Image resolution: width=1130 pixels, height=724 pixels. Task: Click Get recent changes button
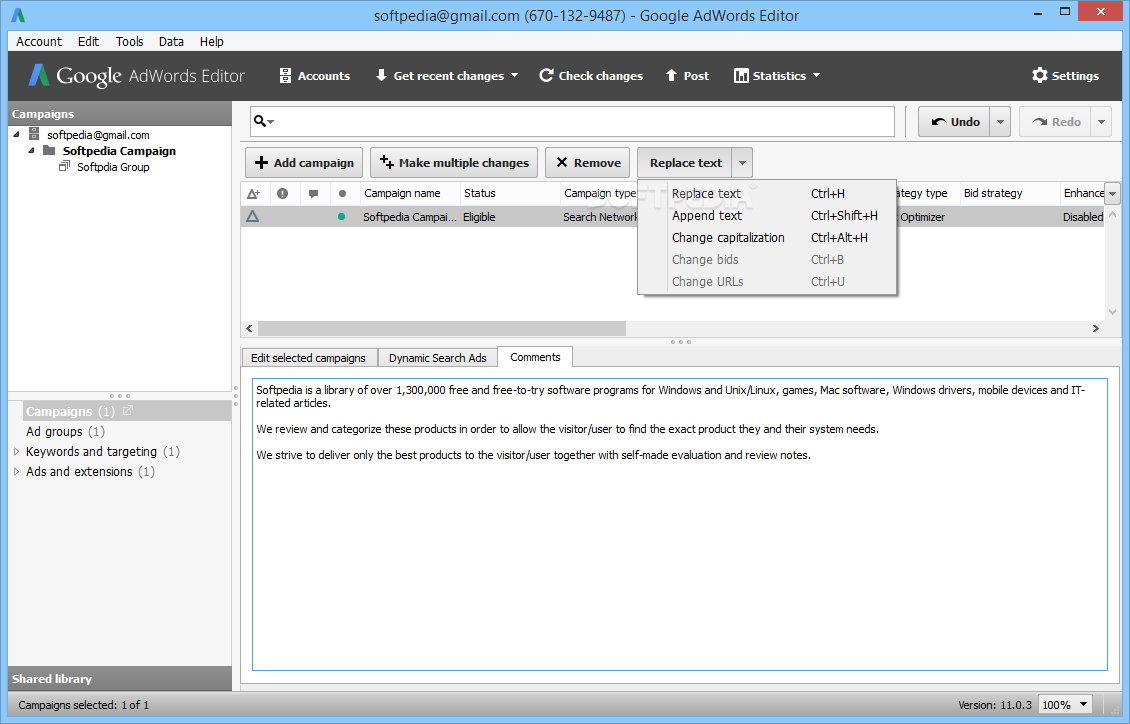(x=439, y=76)
